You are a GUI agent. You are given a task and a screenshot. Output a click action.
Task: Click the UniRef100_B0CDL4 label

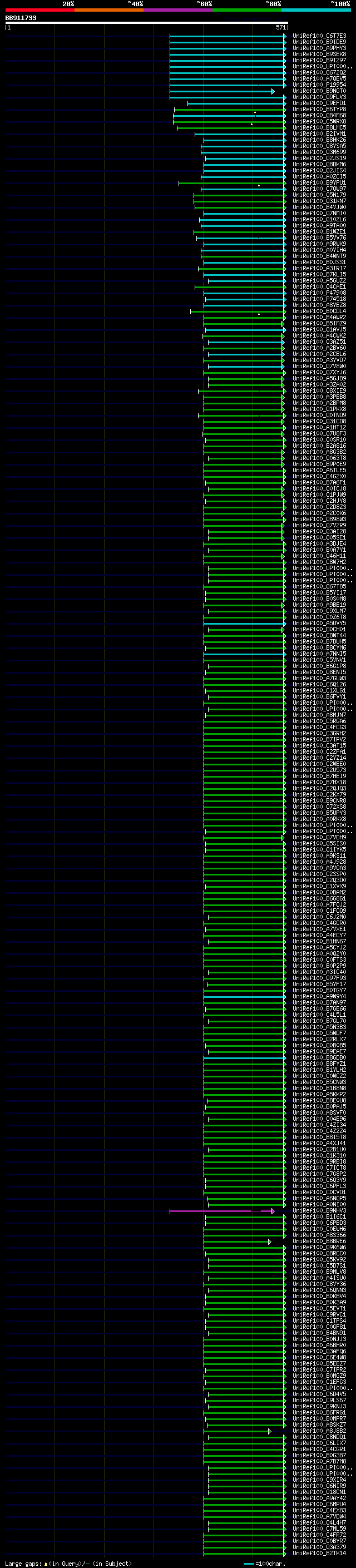[319, 311]
